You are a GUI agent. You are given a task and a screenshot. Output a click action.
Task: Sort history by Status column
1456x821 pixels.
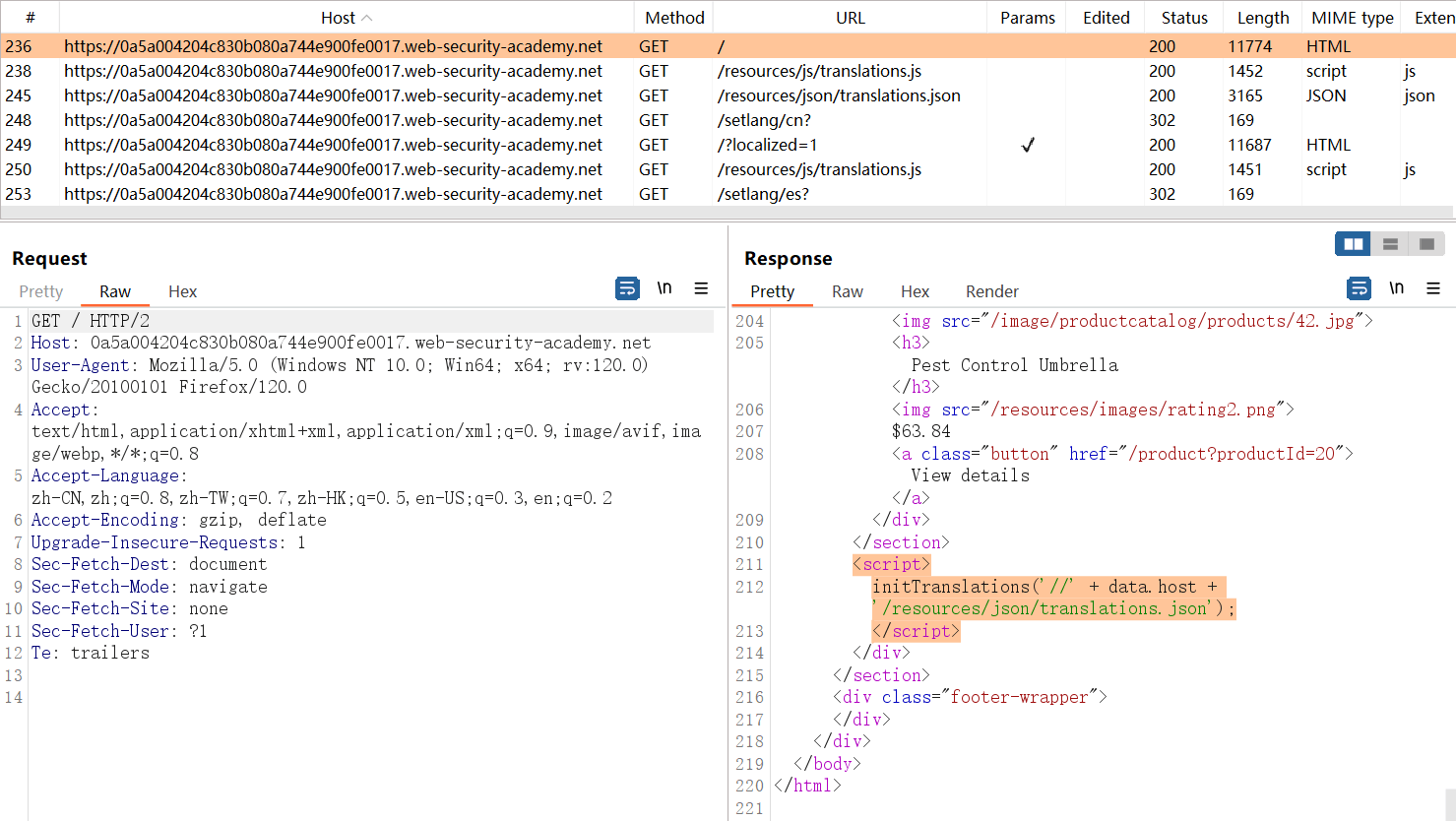pos(1183,18)
